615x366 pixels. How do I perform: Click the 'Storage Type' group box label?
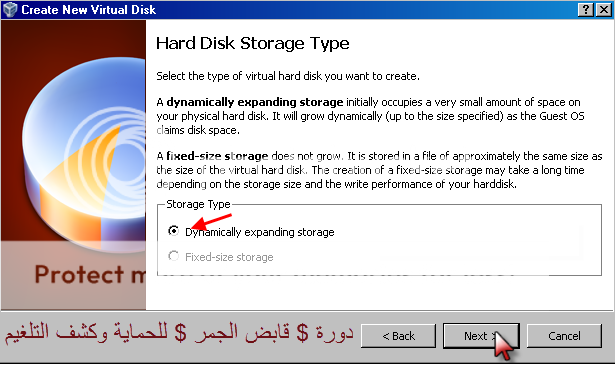pos(198,204)
